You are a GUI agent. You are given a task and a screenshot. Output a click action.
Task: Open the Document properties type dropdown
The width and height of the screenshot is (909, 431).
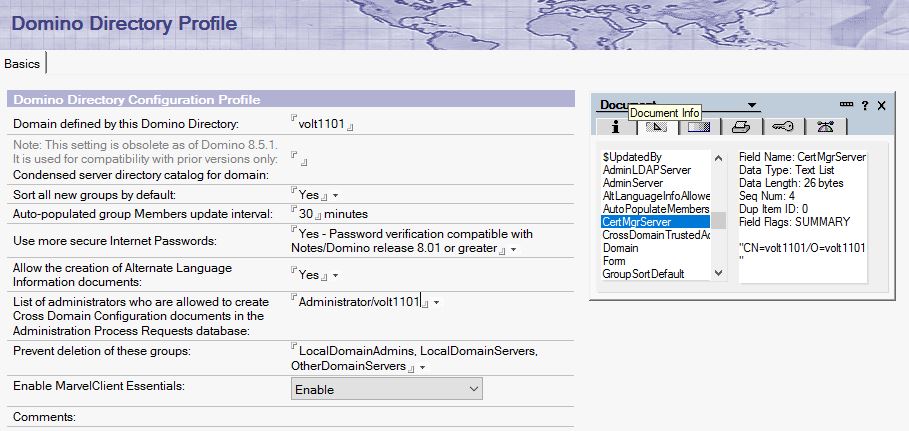[x=752, y=105]
